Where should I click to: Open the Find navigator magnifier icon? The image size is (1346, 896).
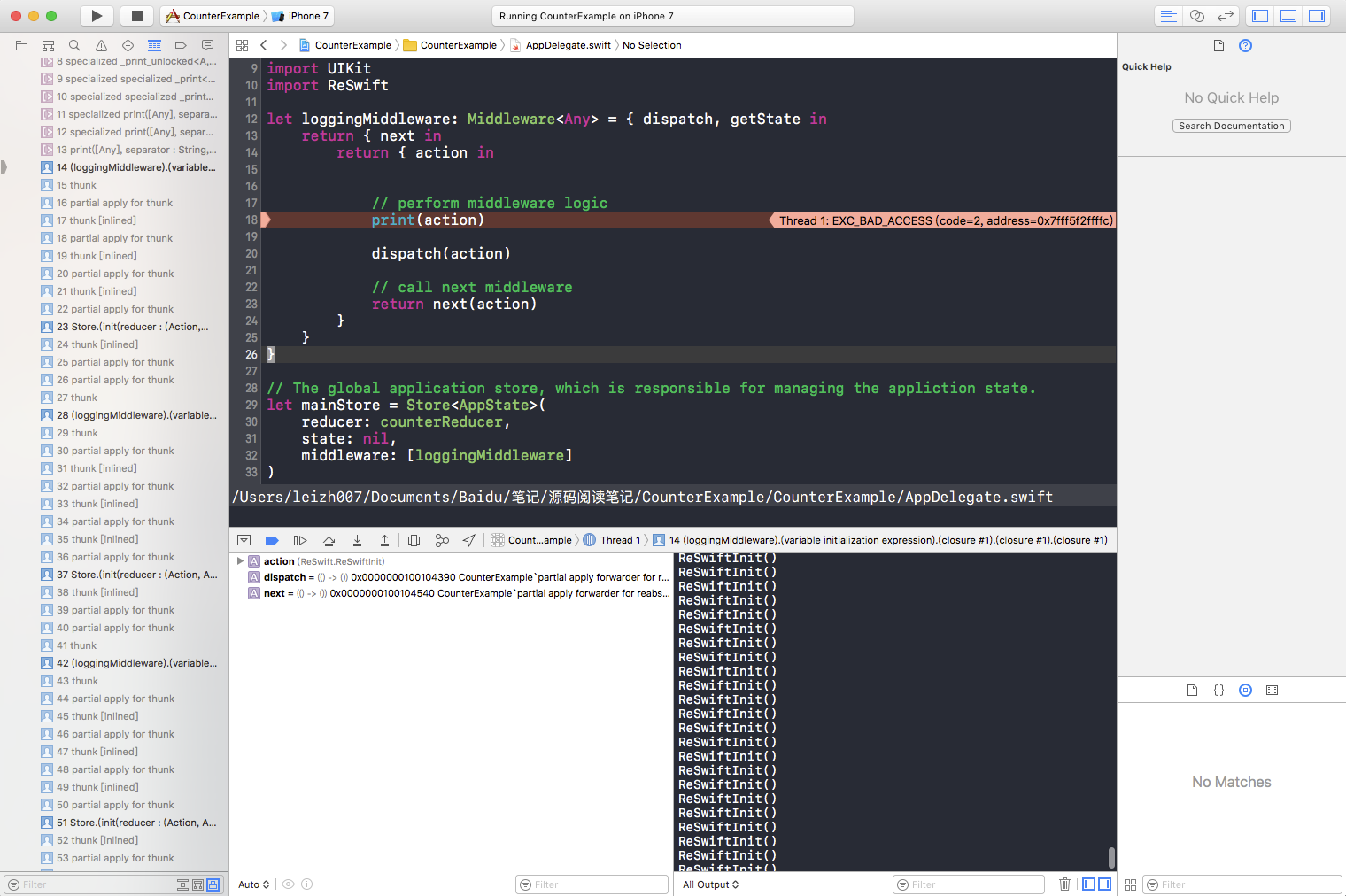(74, 45)
